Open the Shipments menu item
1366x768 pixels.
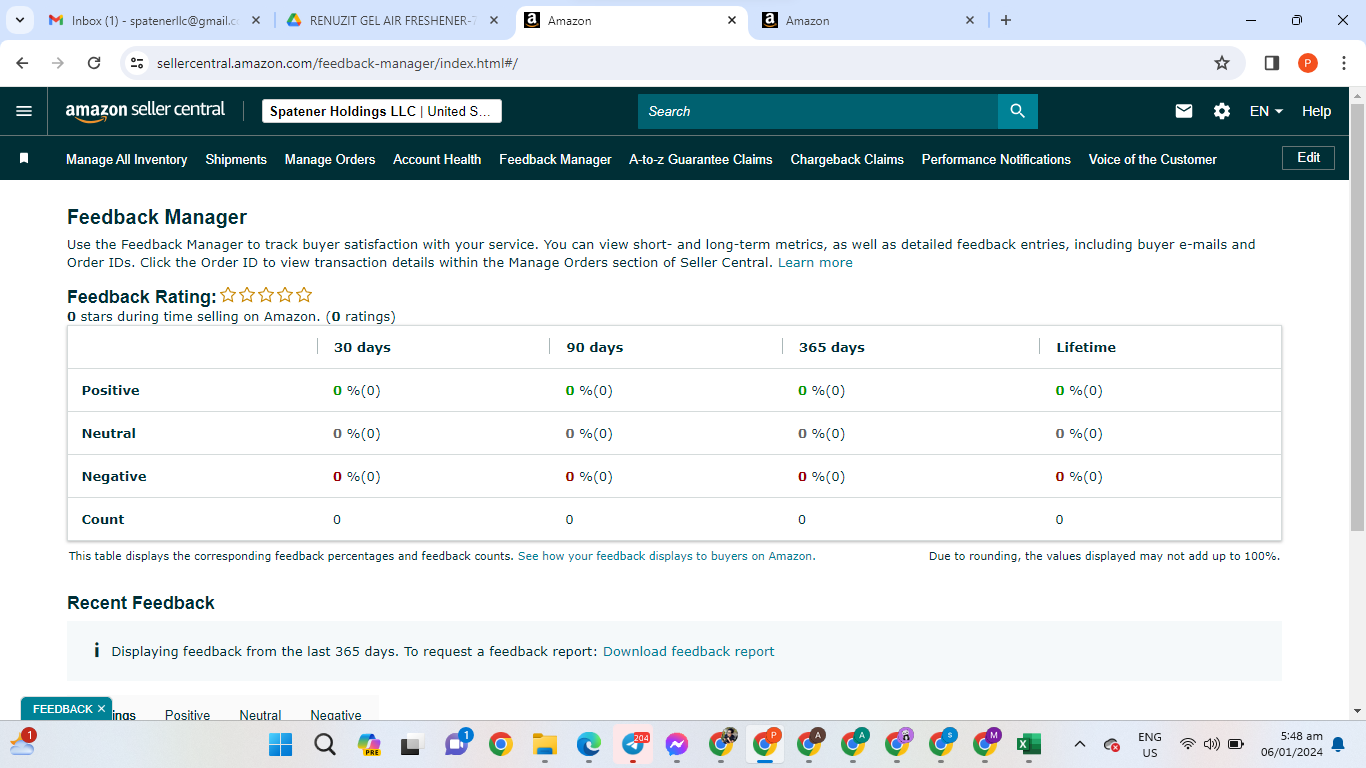tap(236, 159)
